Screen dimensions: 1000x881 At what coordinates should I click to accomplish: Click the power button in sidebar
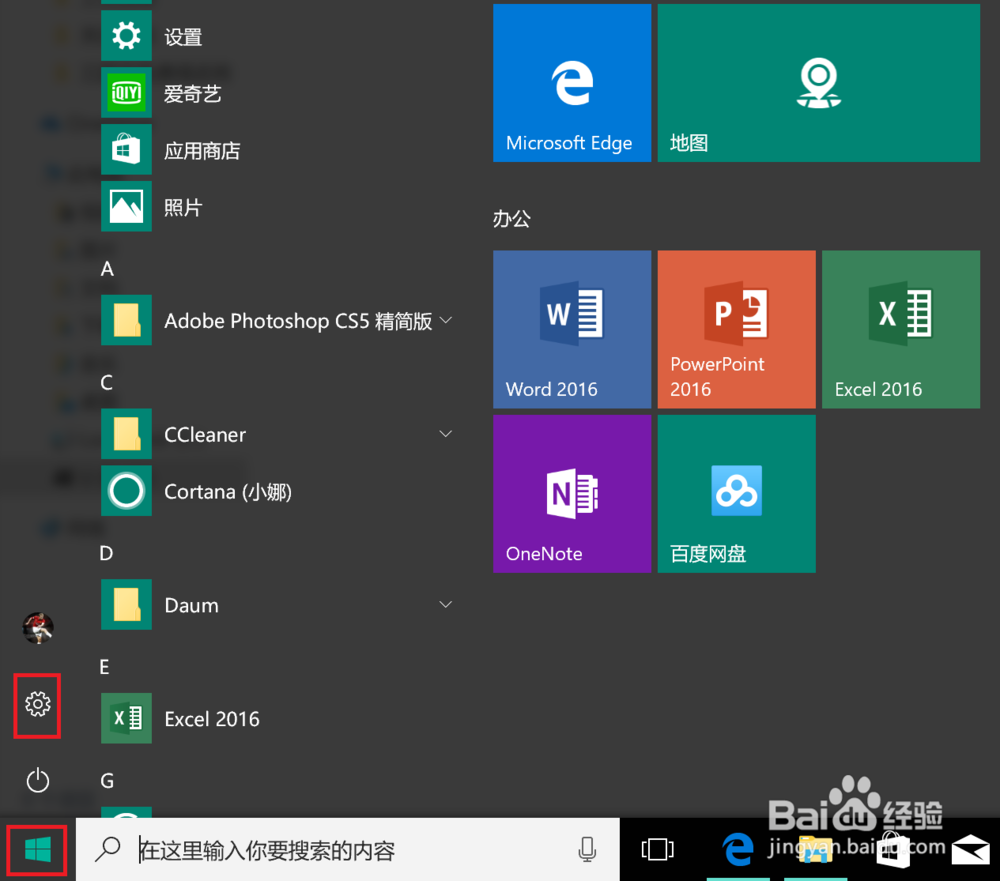pyautogui.click(x=37, y=781)
